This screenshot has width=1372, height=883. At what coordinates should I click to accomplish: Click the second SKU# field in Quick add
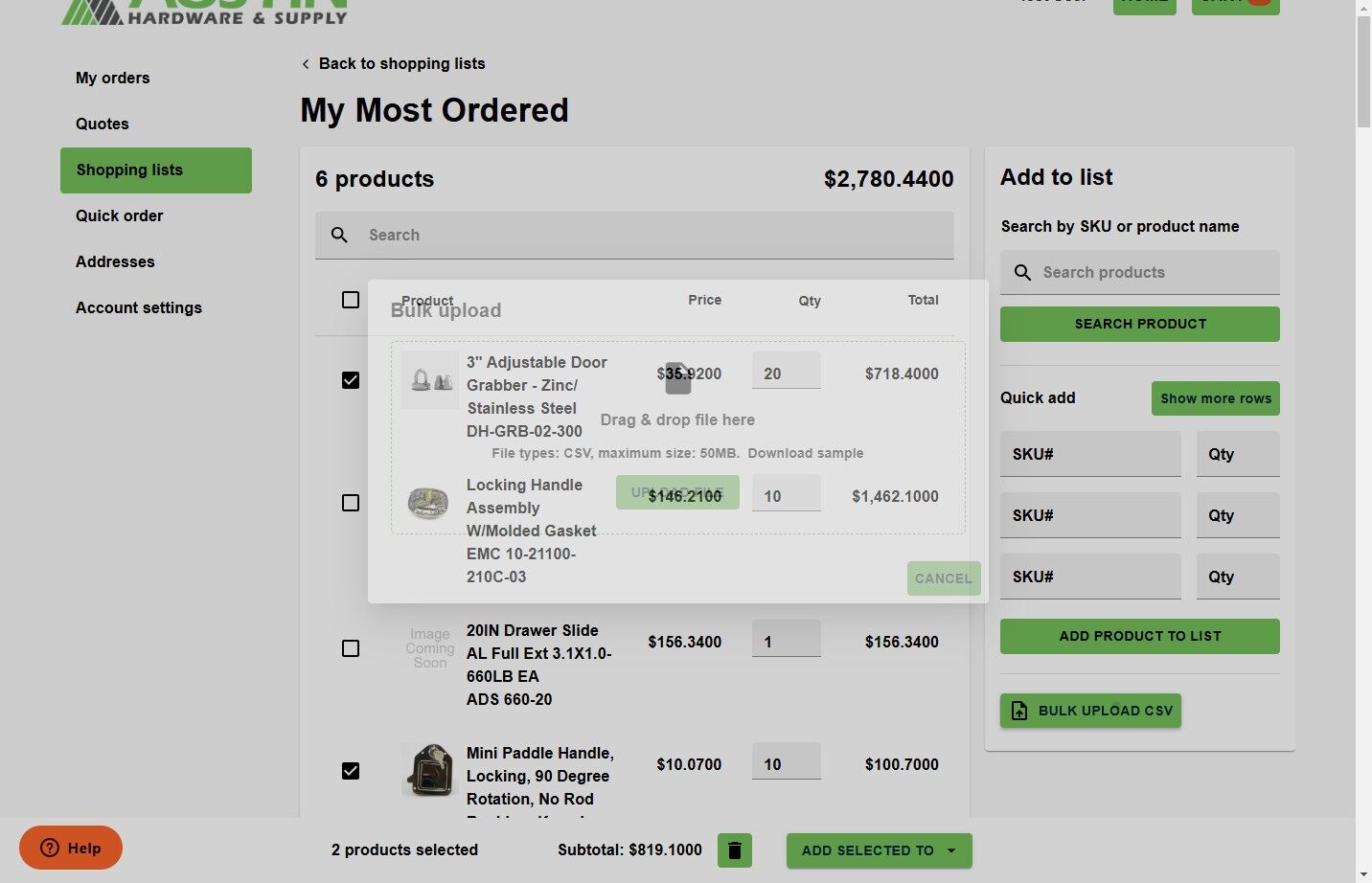click(x=1090, y=515)
